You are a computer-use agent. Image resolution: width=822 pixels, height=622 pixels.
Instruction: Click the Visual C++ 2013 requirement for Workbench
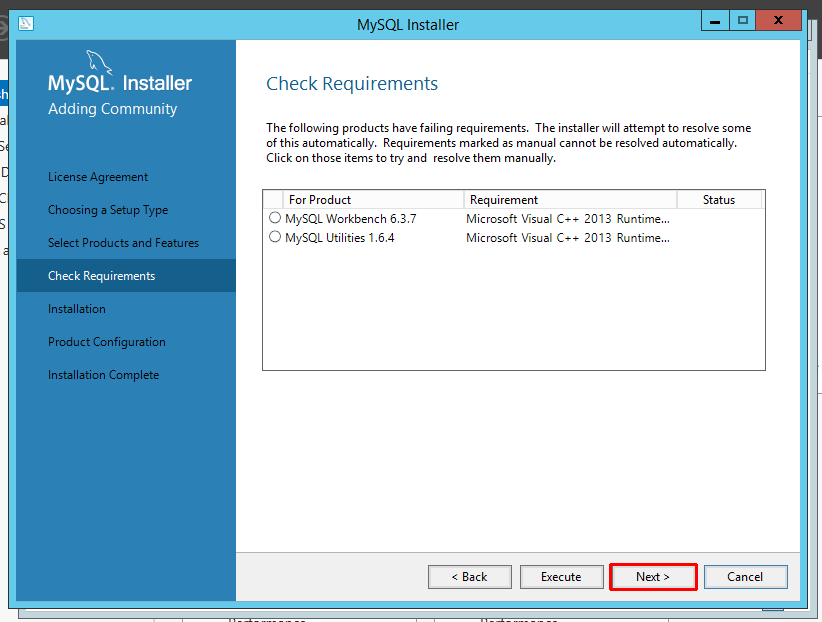[568, 219]
